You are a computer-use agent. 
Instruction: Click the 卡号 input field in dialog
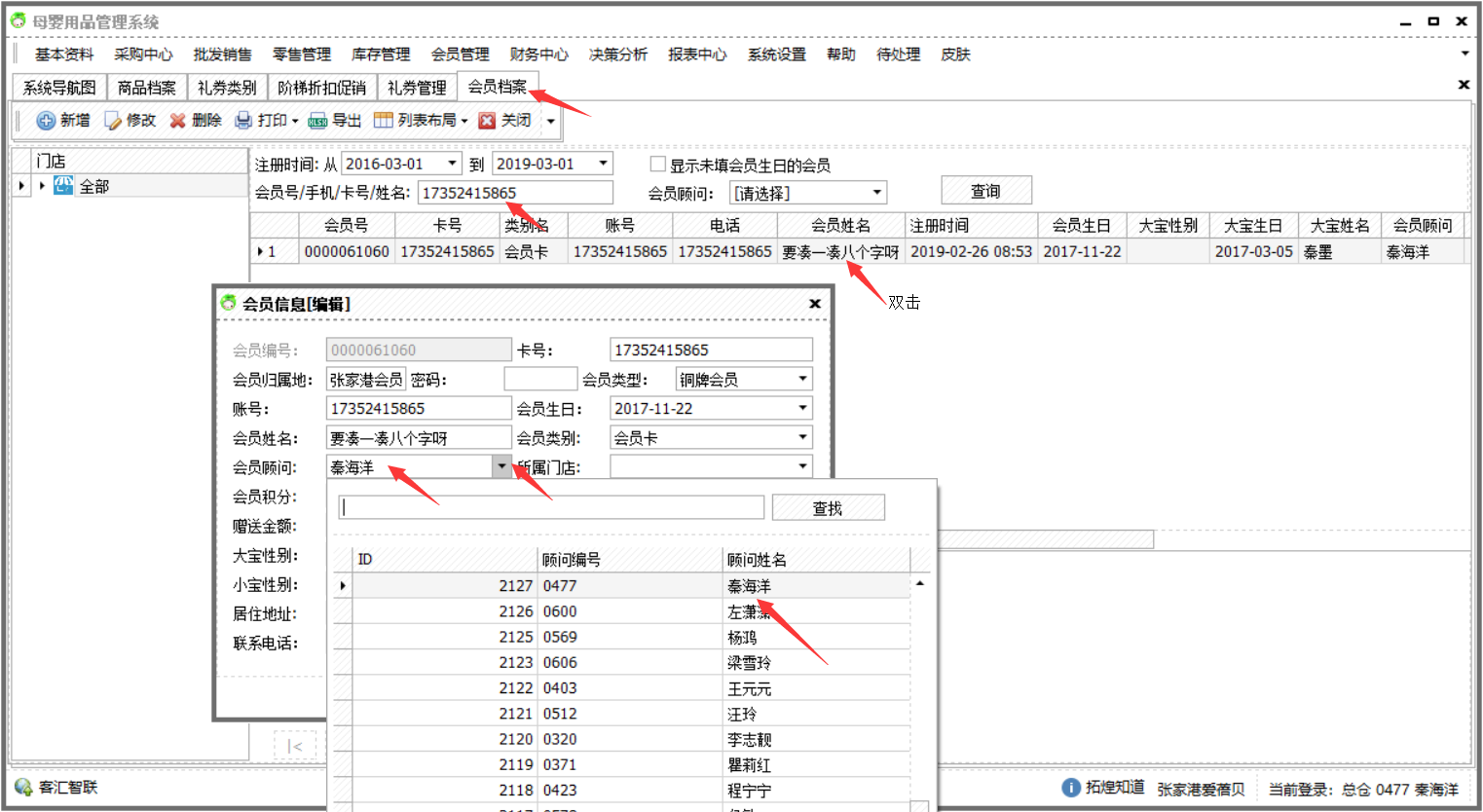coord(711,350)
